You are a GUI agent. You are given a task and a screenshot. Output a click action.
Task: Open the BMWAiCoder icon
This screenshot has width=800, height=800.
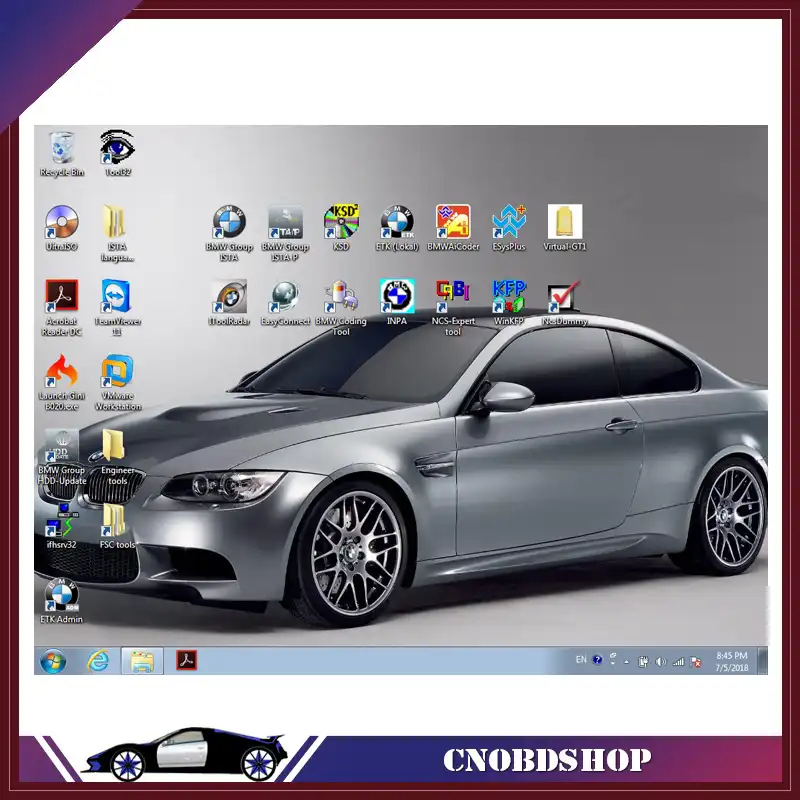[453, 228]
